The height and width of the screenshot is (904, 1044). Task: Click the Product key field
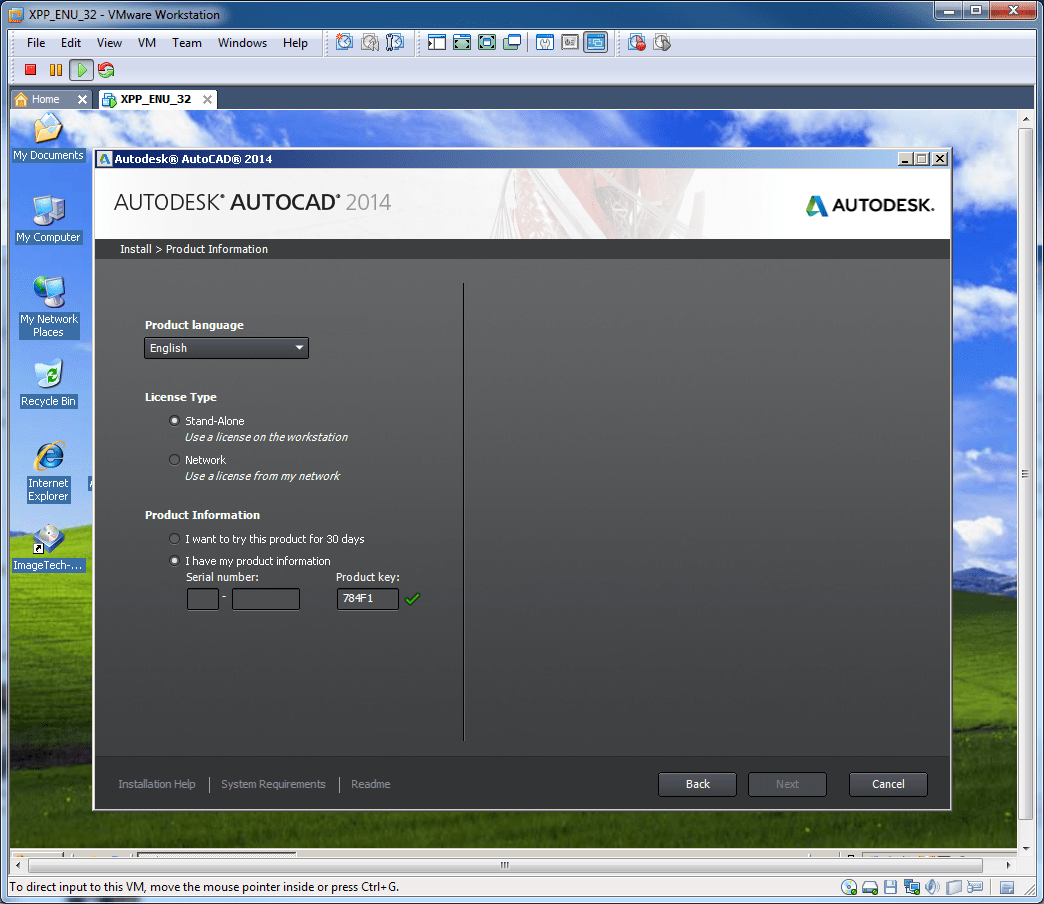tap(368, 598)
